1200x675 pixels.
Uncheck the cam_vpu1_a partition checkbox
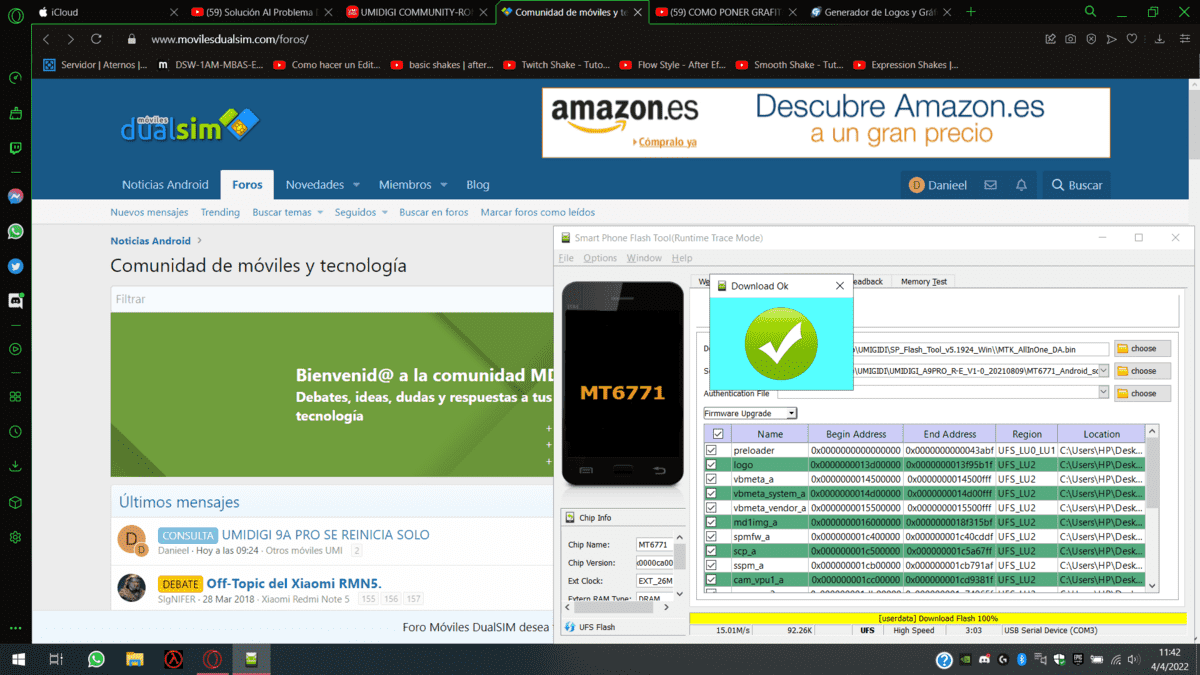pyautogui.click(x=711, y=579)
